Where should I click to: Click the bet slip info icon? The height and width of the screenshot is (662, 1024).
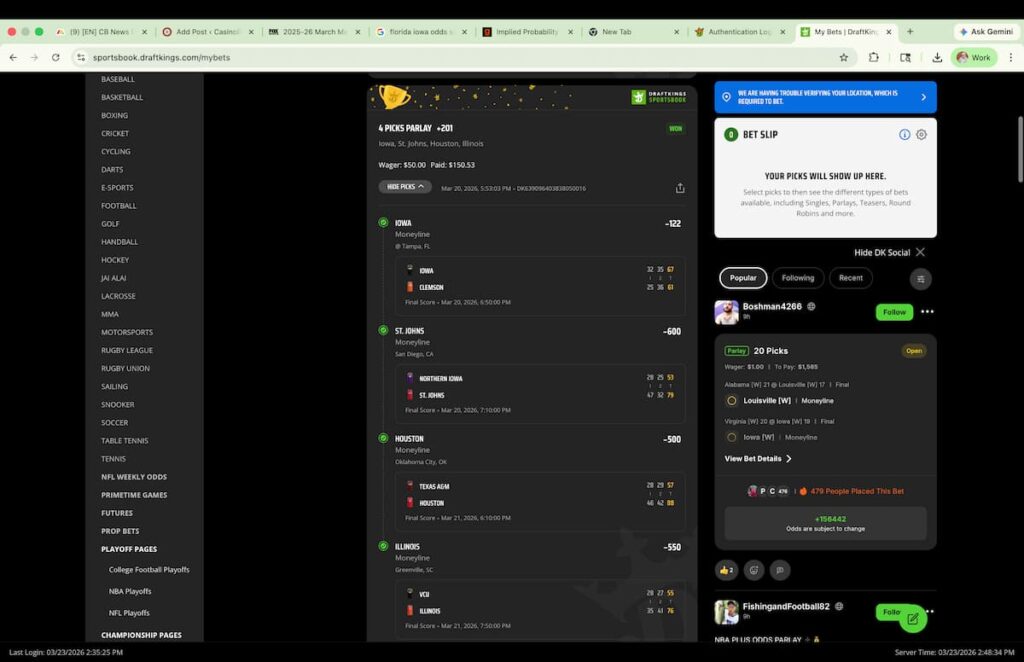click(x=904, y=135)
